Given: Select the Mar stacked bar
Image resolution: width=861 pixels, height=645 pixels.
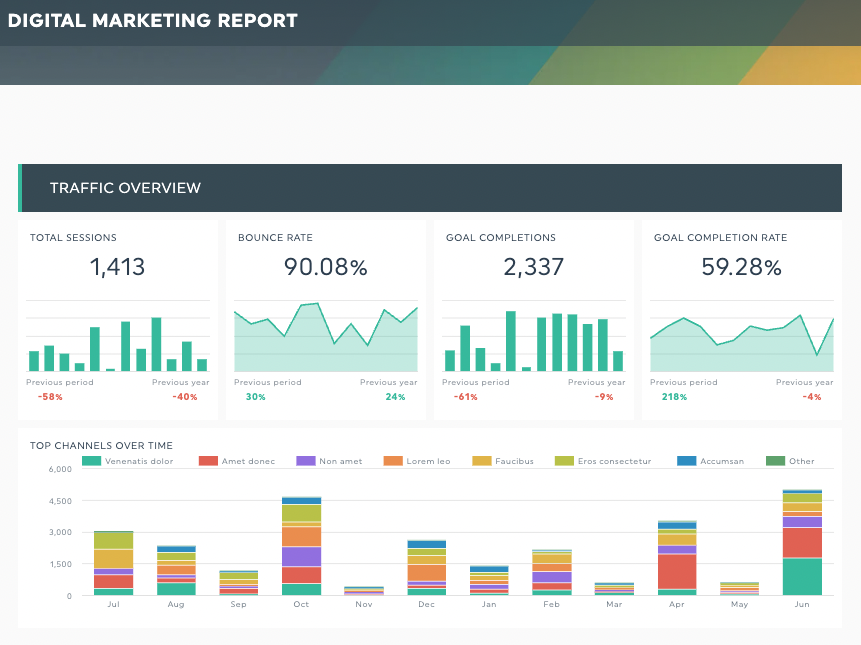Looking at the screenshot, I should click(614, 589).
